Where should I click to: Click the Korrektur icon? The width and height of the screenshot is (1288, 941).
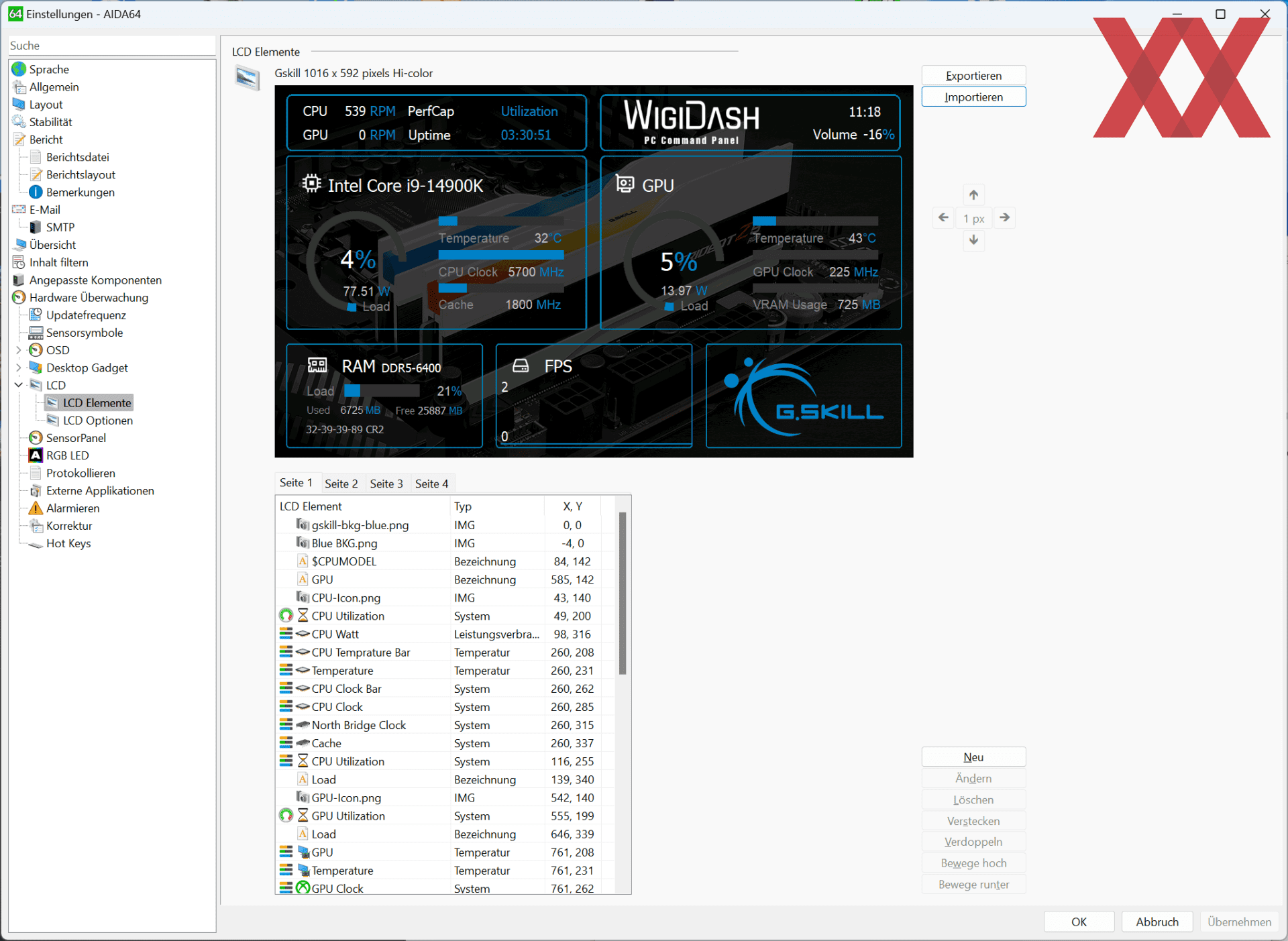click(x=36, y=526)
